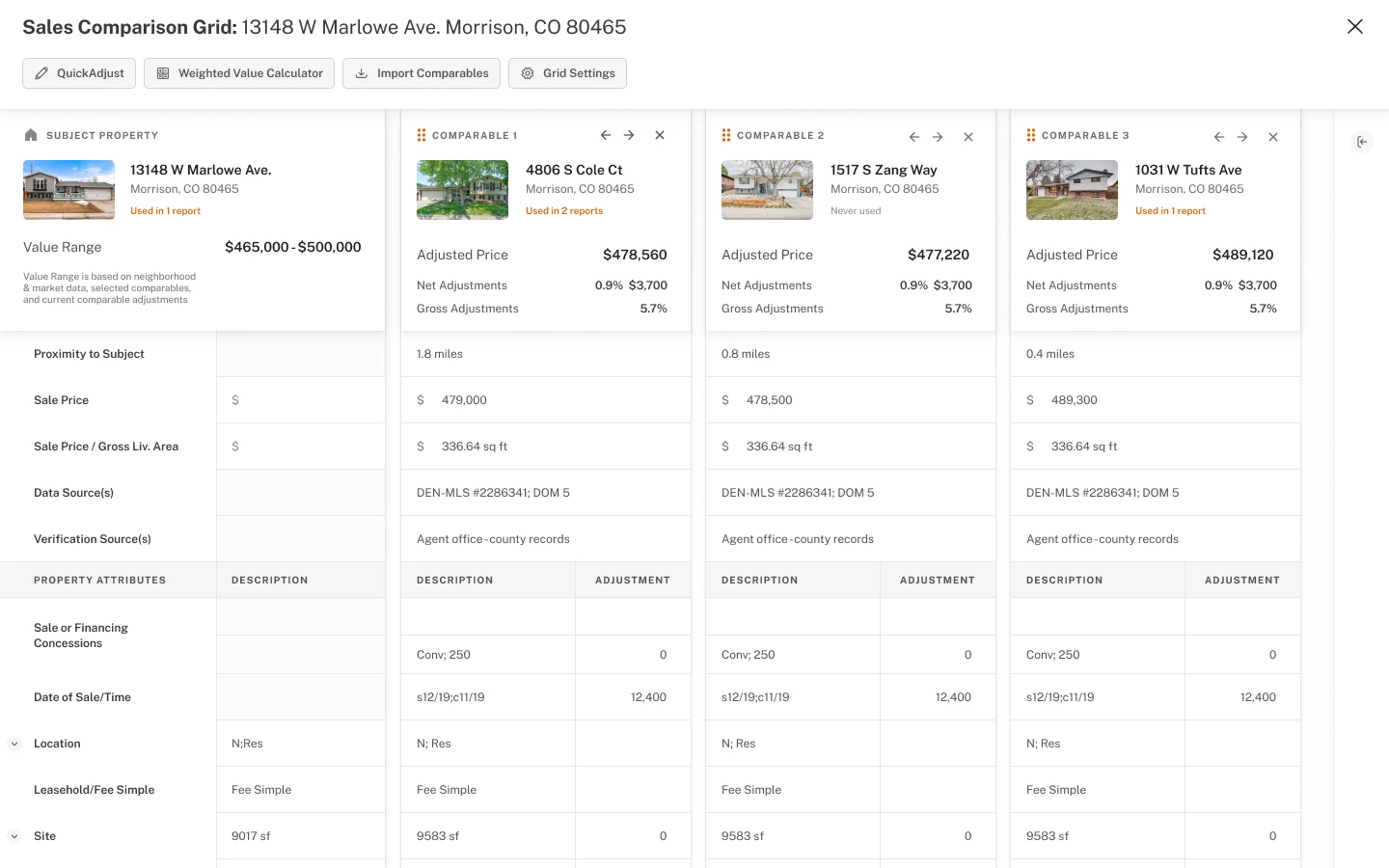Click the Comparable 2 drag handle
Image resolution: width=1389 pixels, height=868 pixels.
pyautogui.click(x=726, y=135)
